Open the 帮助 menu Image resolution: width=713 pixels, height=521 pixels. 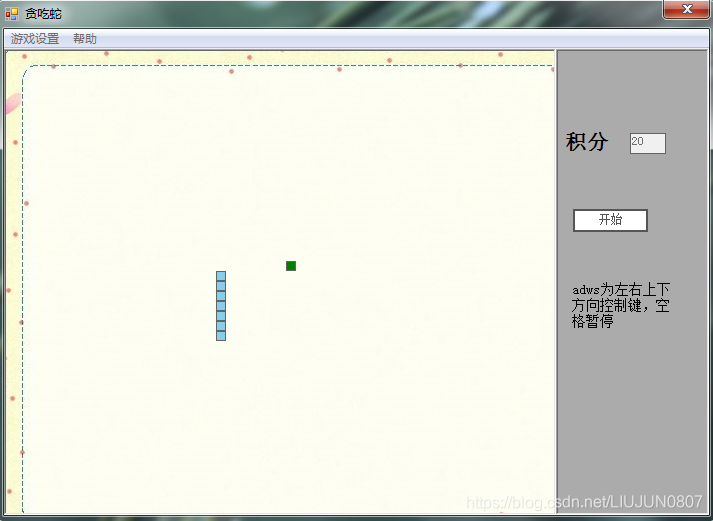(x=85, y=39)
